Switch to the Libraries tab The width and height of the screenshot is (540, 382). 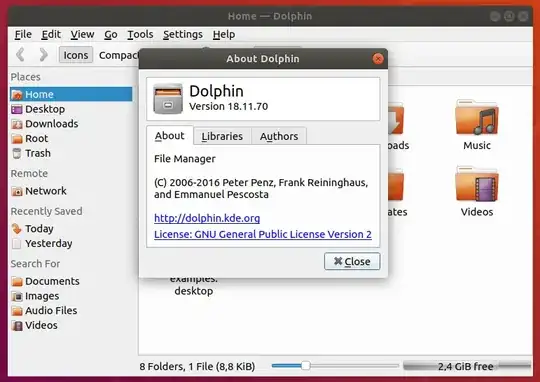click(x=222, y=136)
